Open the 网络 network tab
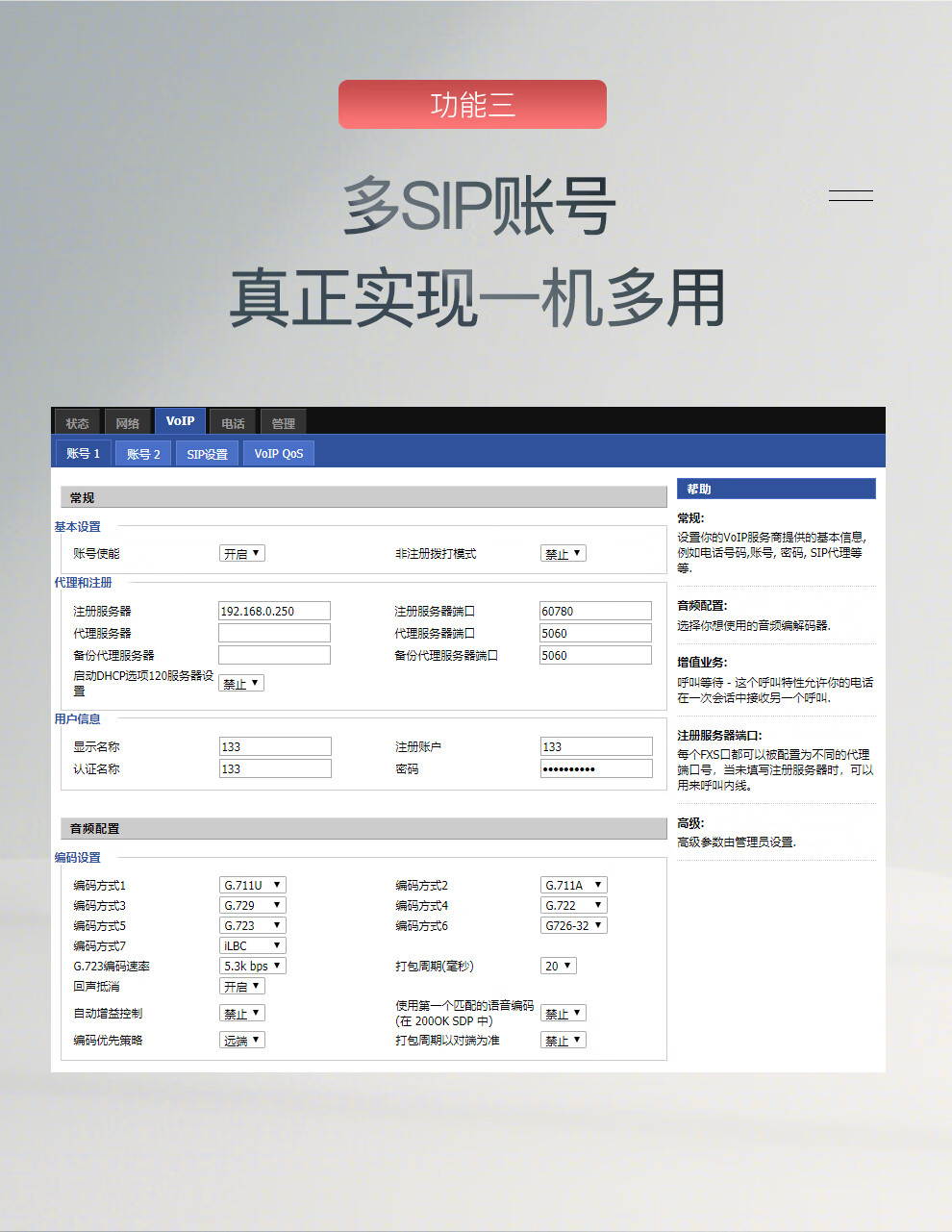 click(128, 423)
